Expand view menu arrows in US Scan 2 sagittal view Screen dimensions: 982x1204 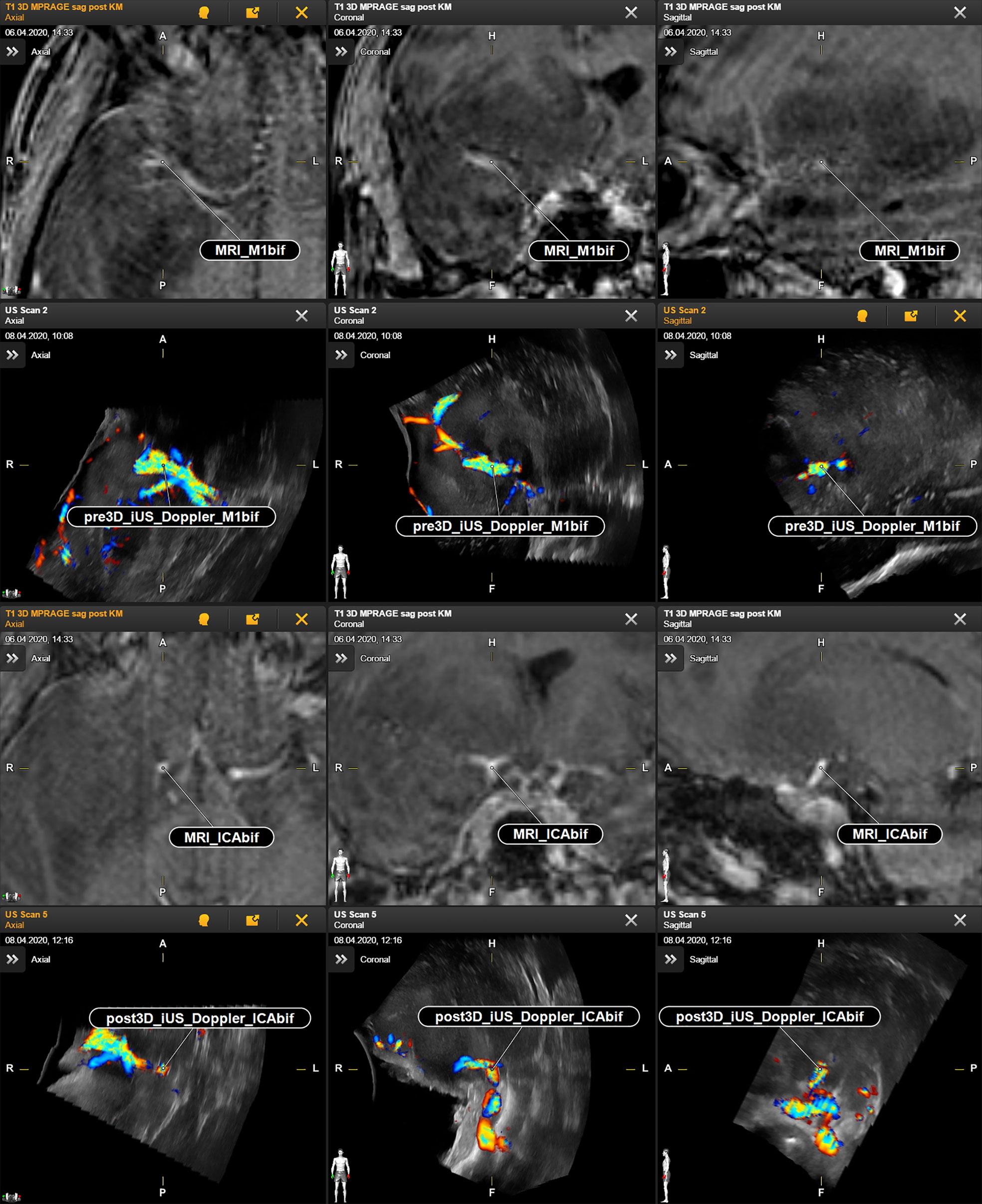(670, 355)
